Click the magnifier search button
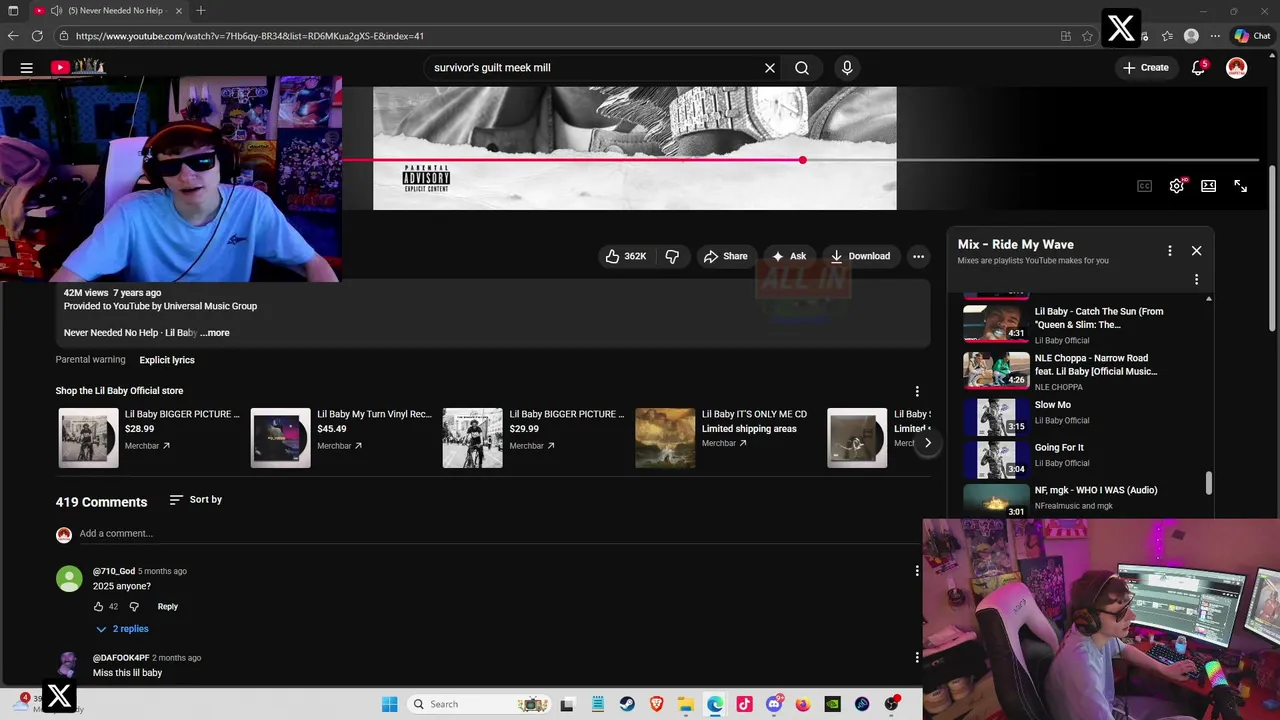This screenshot has height=720, width=1280. [802, 68]
